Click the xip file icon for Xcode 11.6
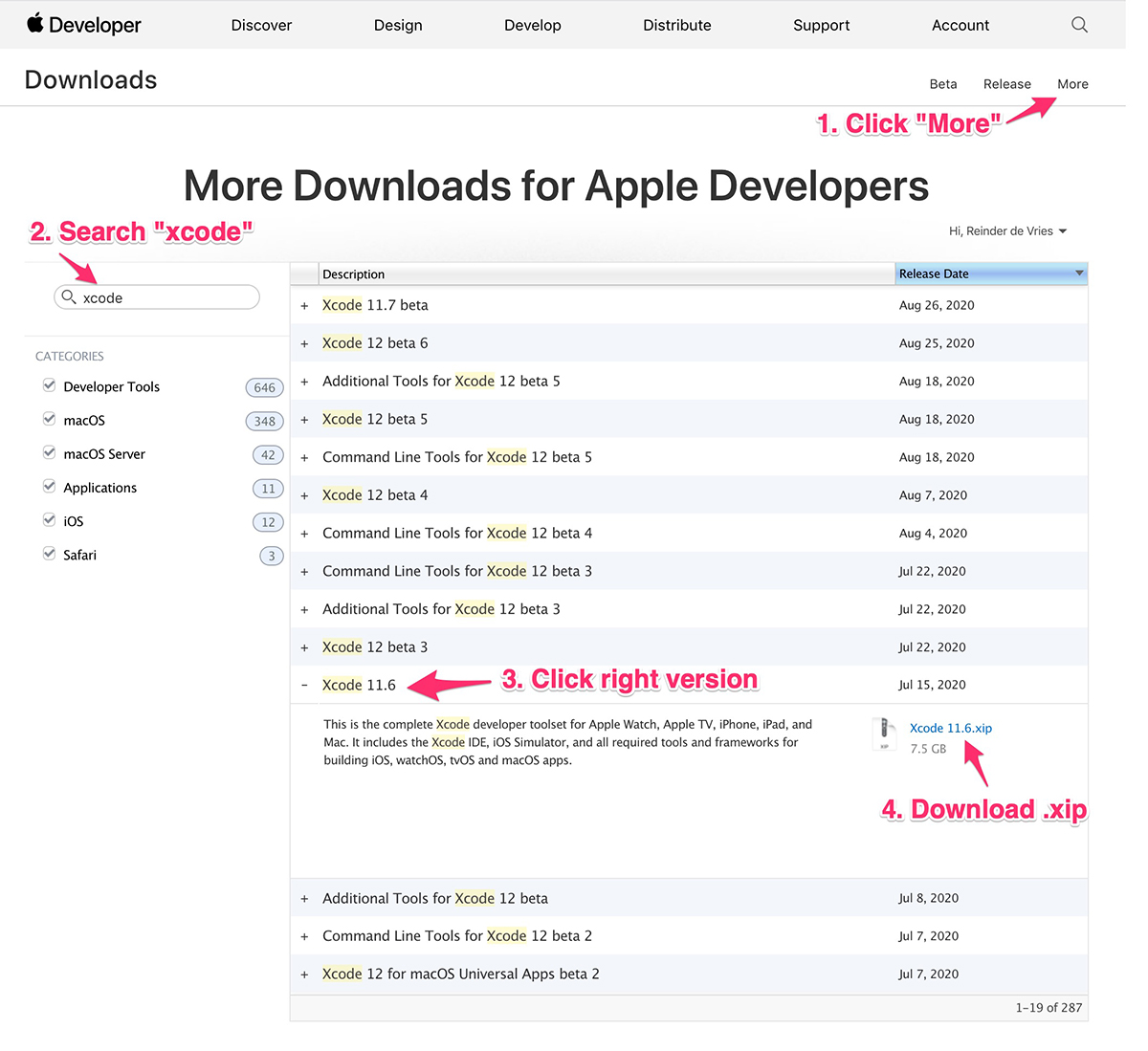 click(x=884, y=734)
